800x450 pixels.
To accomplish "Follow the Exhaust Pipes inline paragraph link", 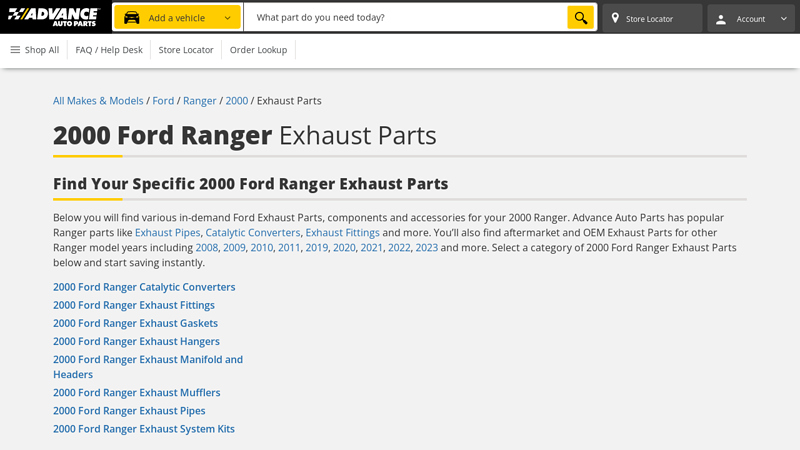I will pyautogui.click(x=167, y=233).
